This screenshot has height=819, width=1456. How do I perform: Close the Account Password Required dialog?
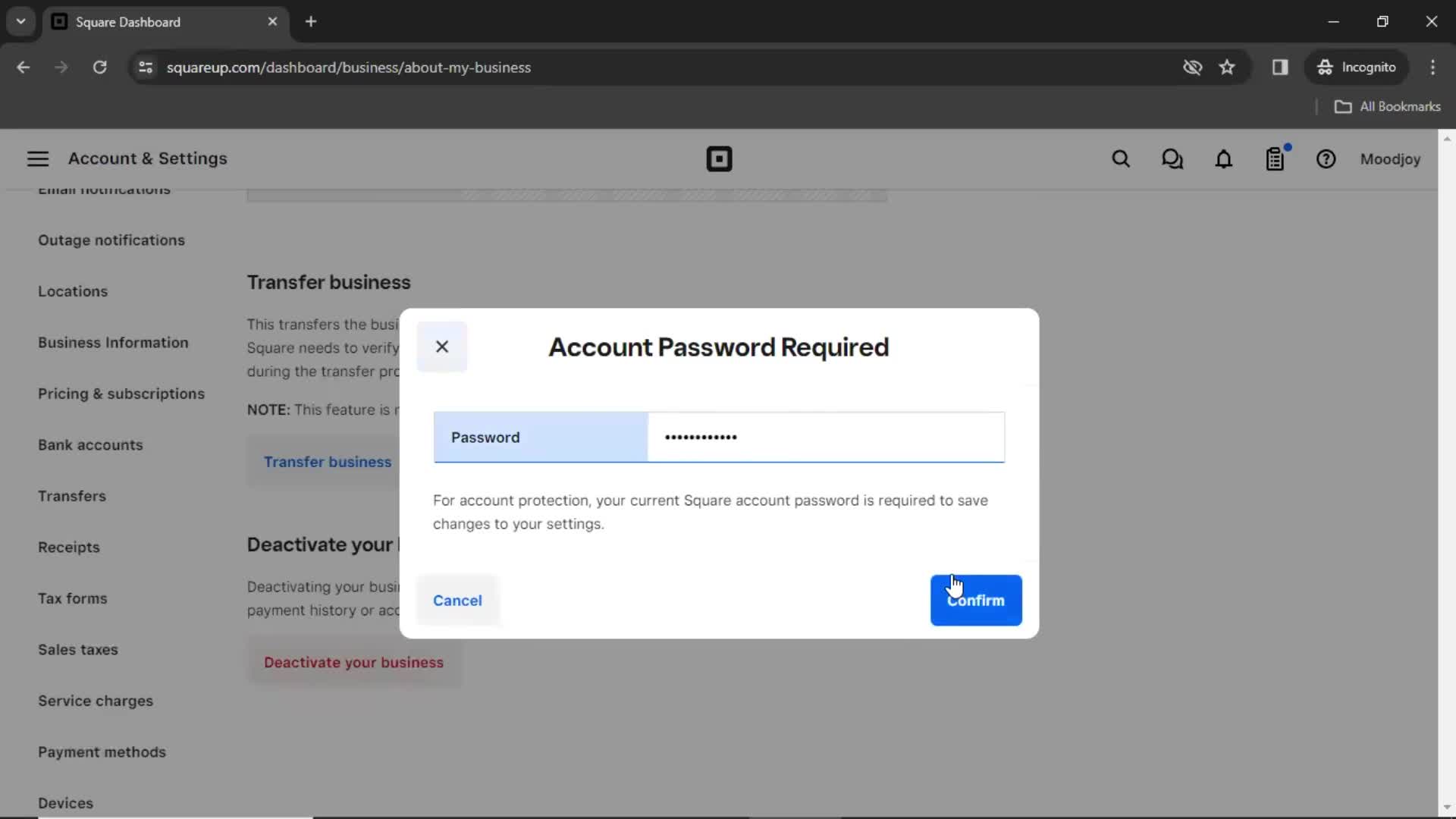coord(441,345)
